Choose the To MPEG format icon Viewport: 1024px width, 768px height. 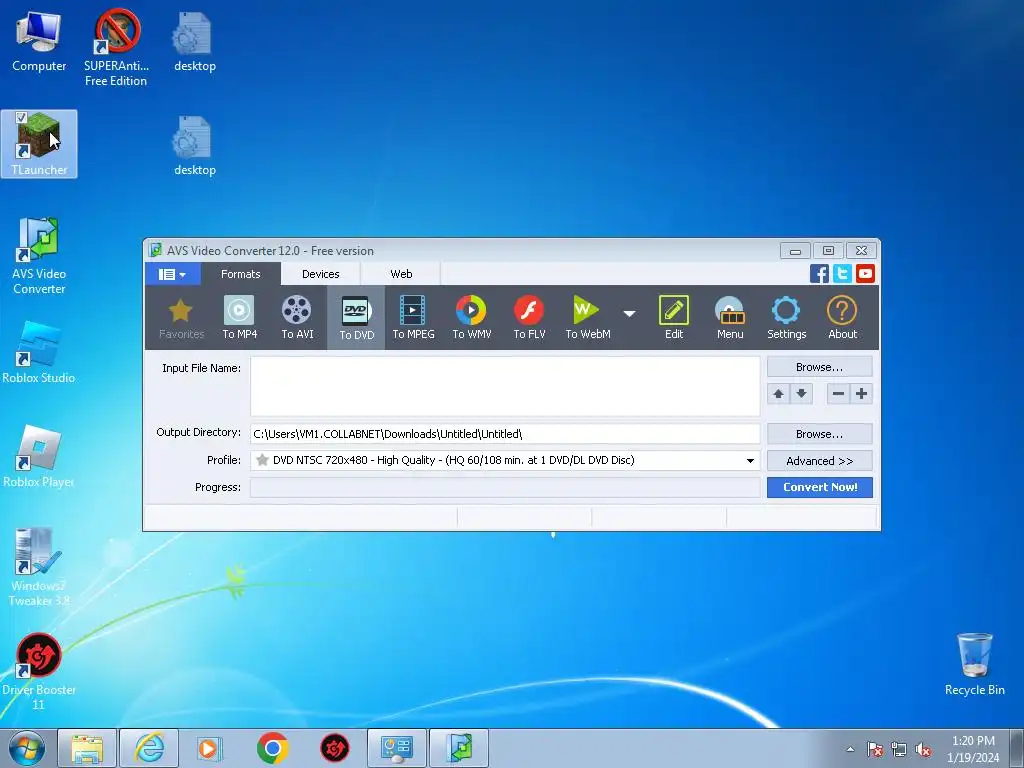point(413,317)
